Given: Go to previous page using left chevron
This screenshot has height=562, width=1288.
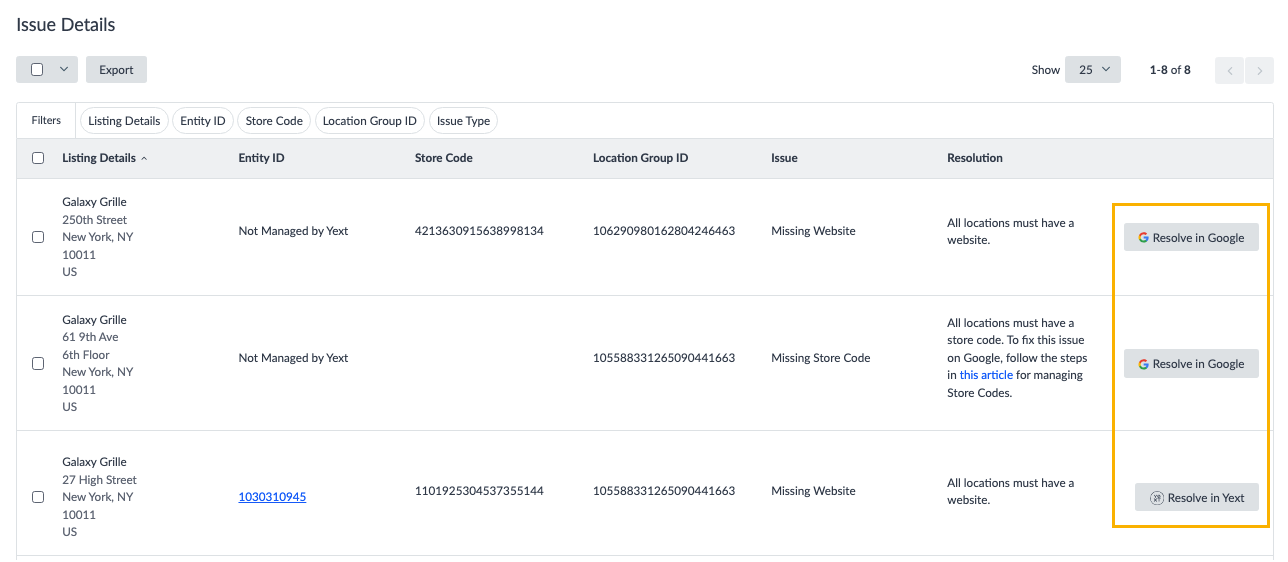Looking at the screenshot, I should (x=1229, y=70).
